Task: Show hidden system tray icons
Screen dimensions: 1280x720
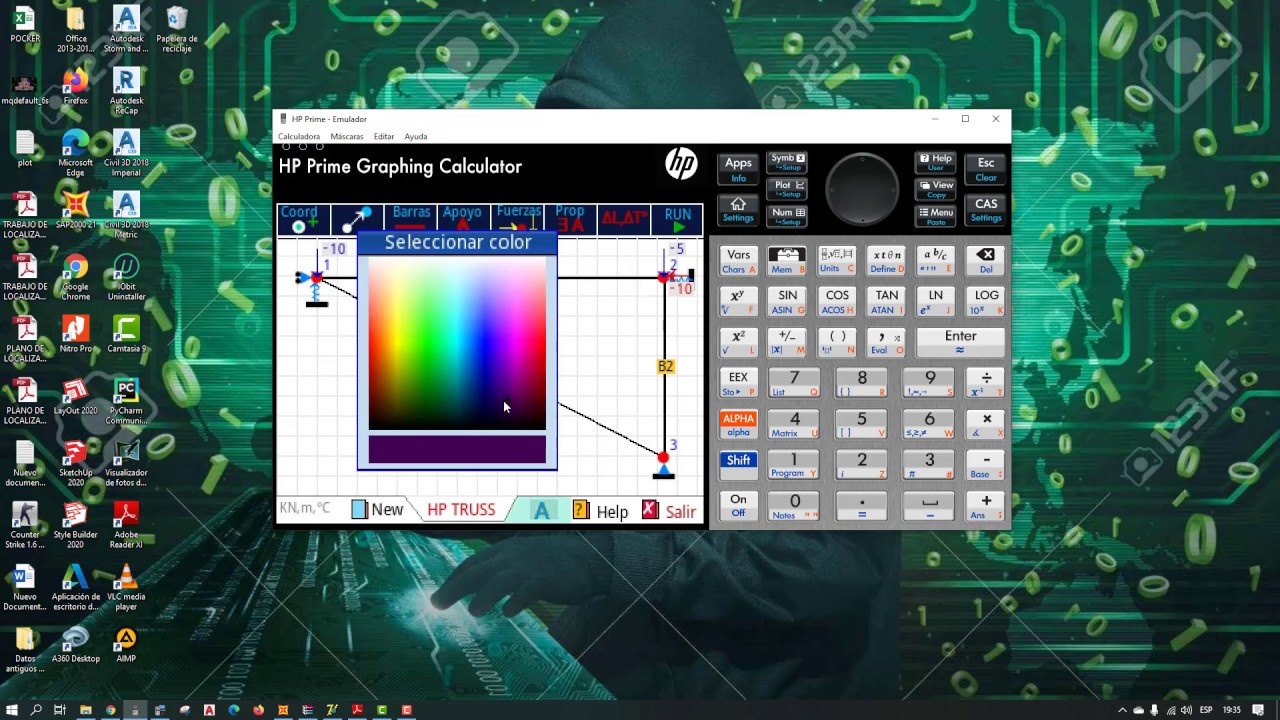Action: [1122, 710]
